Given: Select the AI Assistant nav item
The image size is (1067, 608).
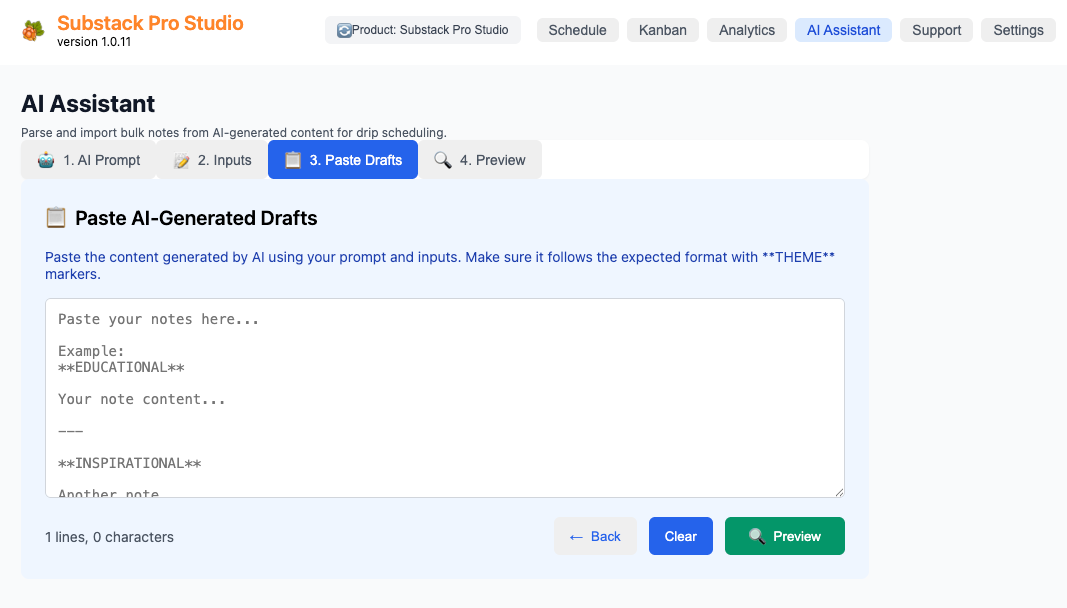Looking at the screenshot, I should pyautogui.click(x=843, y=30).
